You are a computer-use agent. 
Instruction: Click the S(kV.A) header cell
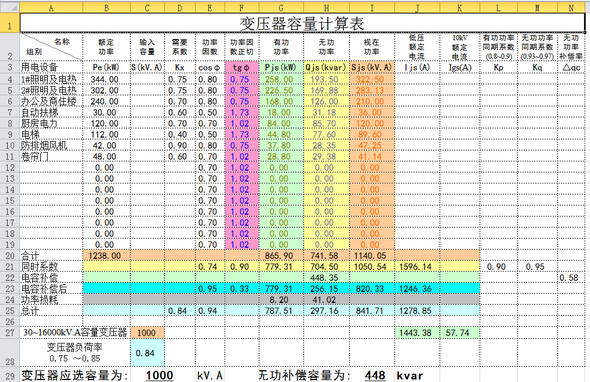(x=147, y=67)
